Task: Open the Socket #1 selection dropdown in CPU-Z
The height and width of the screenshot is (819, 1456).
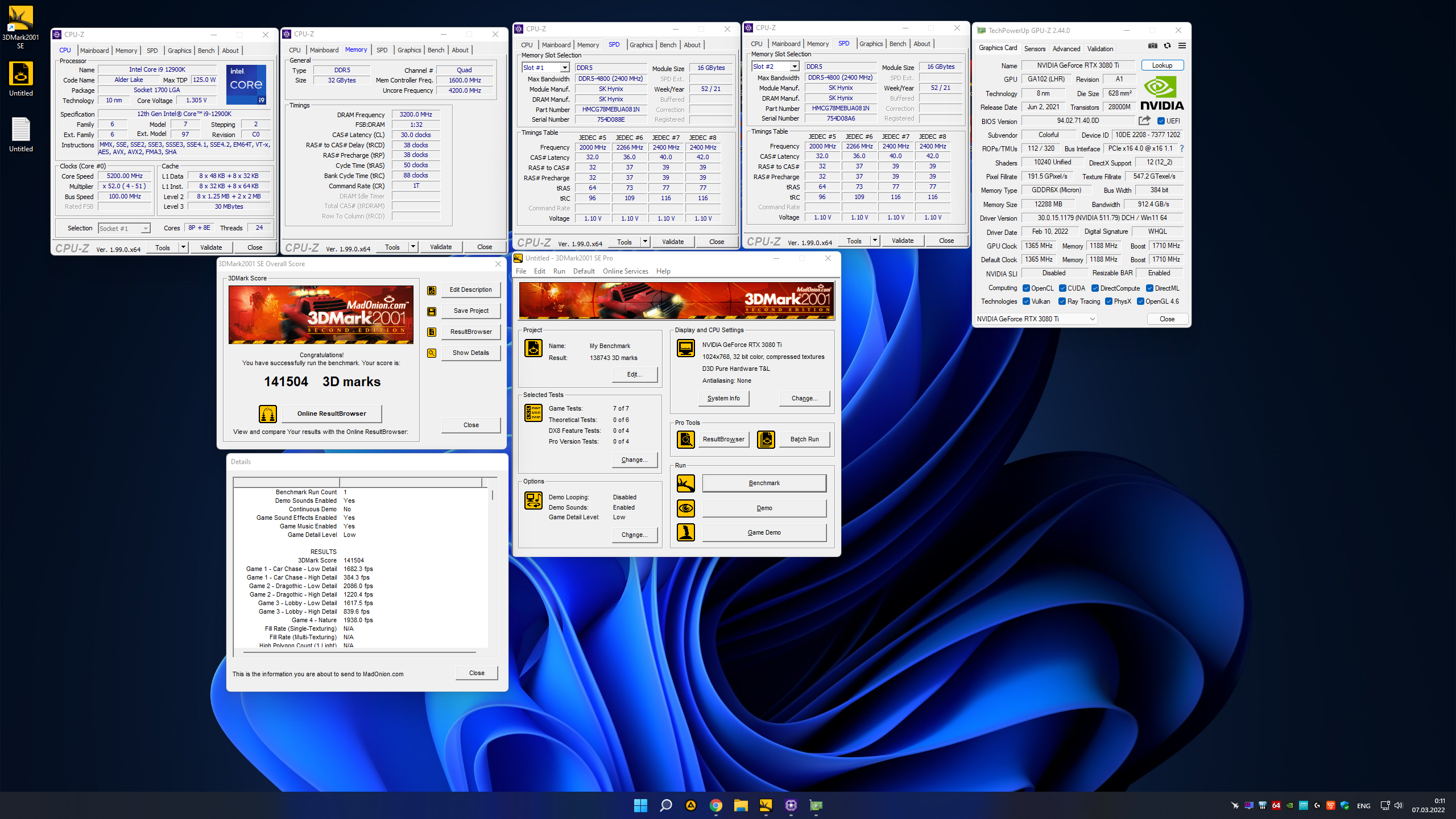Action: click(146, 229)
